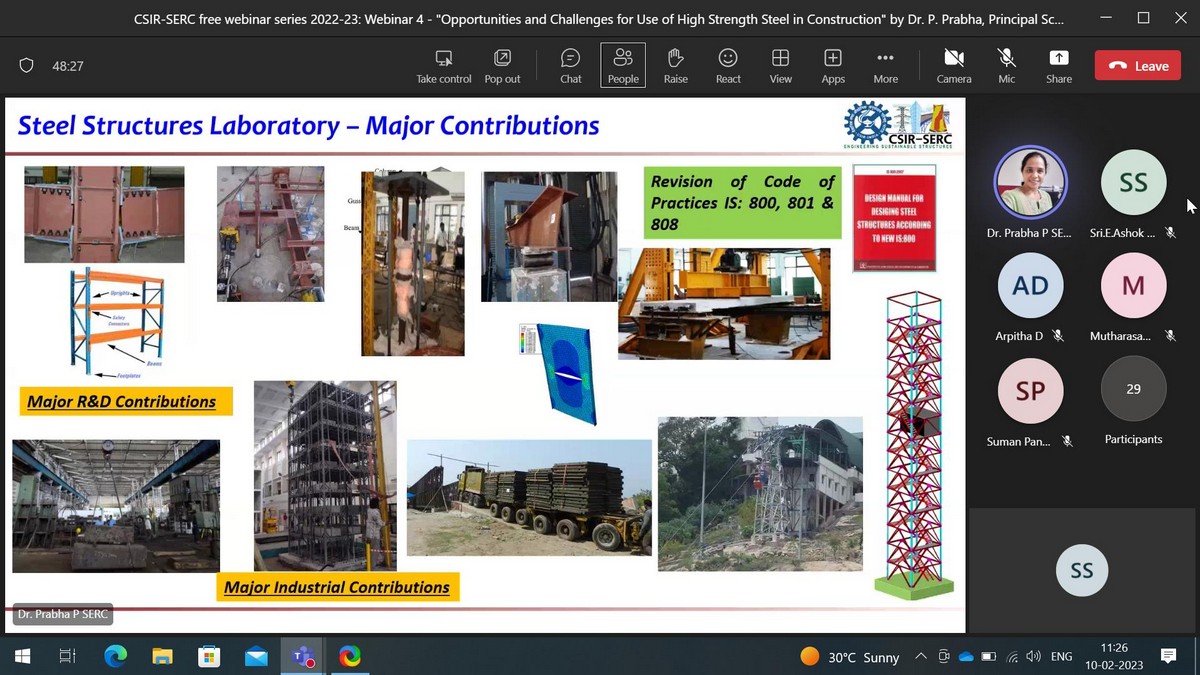Select Arpitha D participant tile
Image resolution: width=1200 pixels, height=675 pixels.
1030,286
